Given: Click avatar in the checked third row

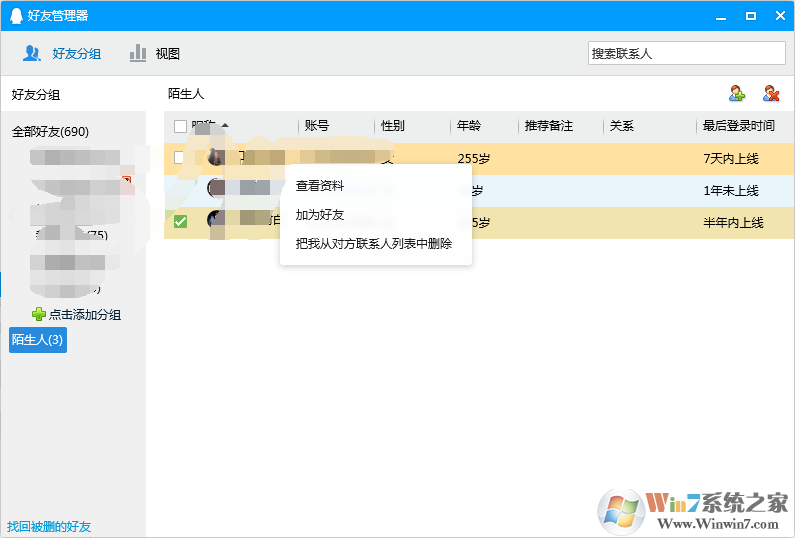Looking at the screenshot, I should coord(216,221).
